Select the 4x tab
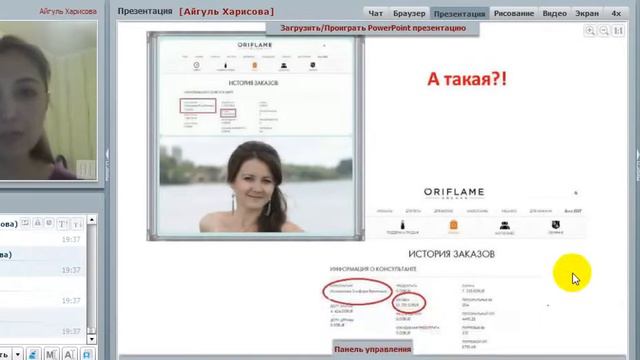This screenshot has height=360, width=640. (616, 13)
